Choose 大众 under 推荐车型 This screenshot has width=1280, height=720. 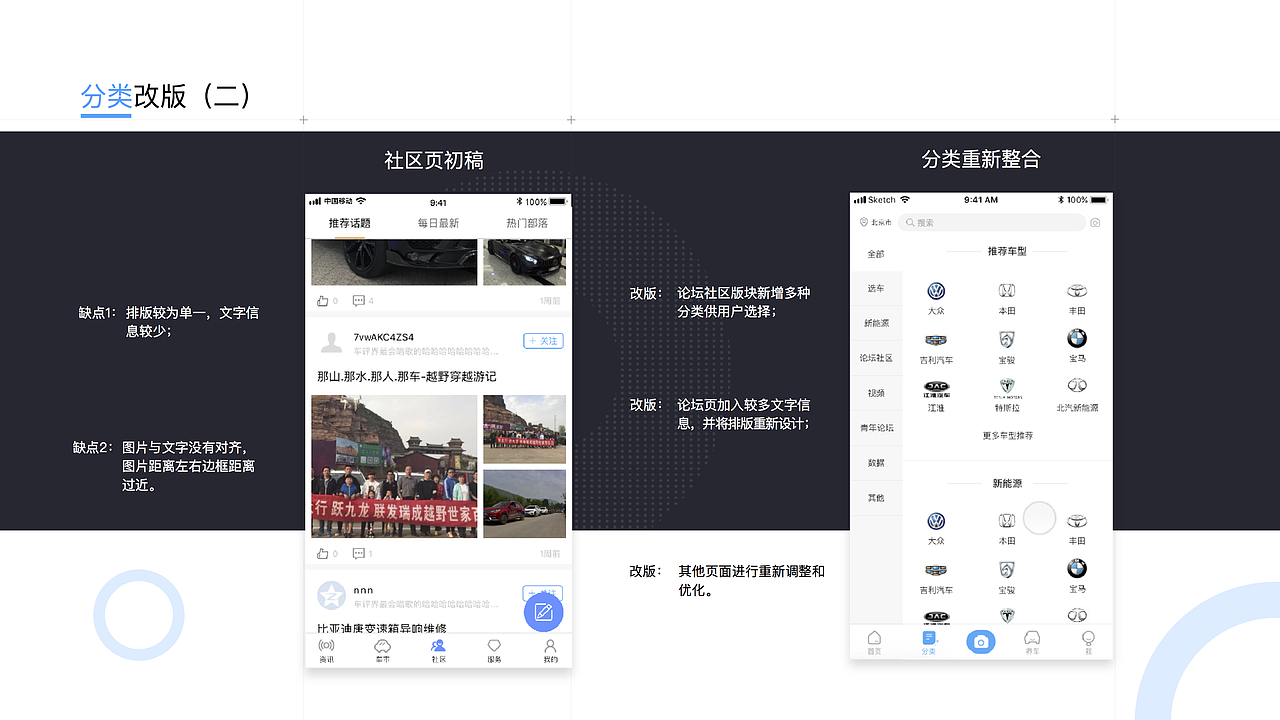[x=936, y=298]
